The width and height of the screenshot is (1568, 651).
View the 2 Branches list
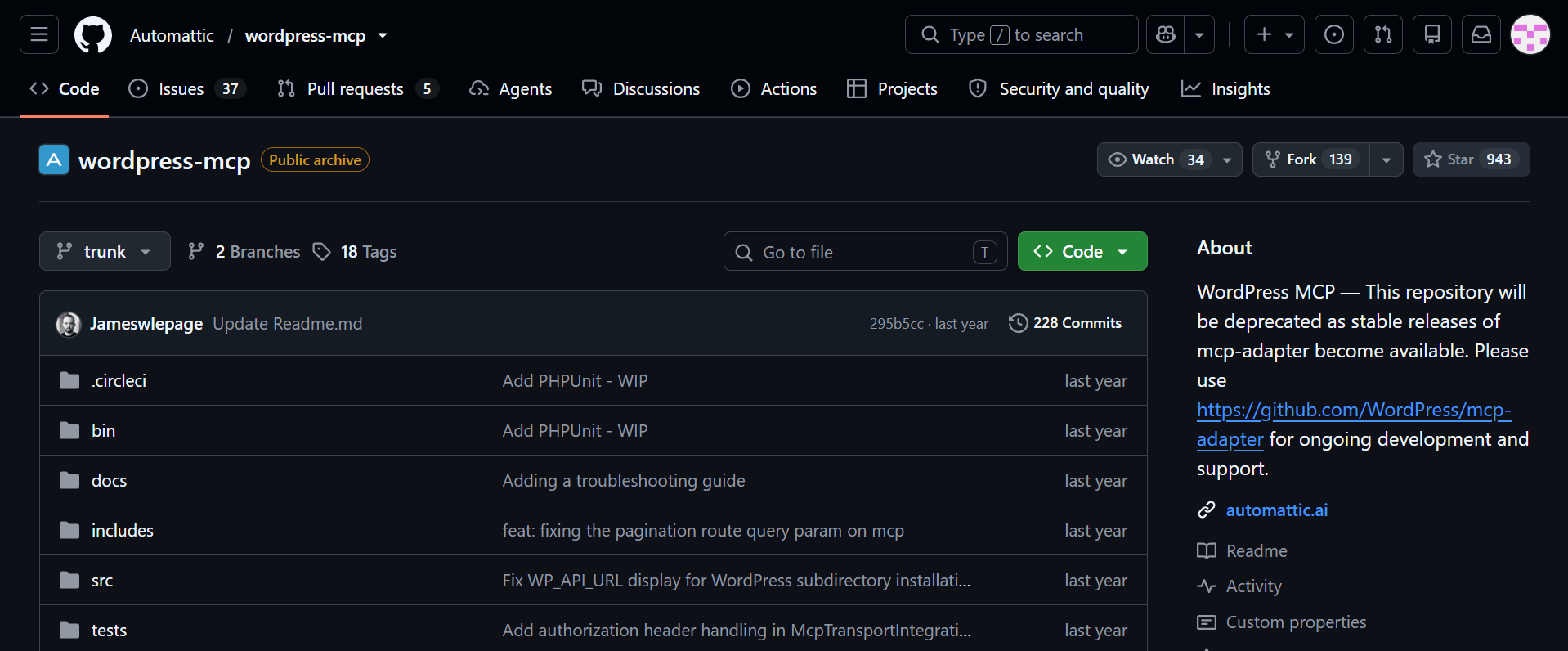(244, 251)
